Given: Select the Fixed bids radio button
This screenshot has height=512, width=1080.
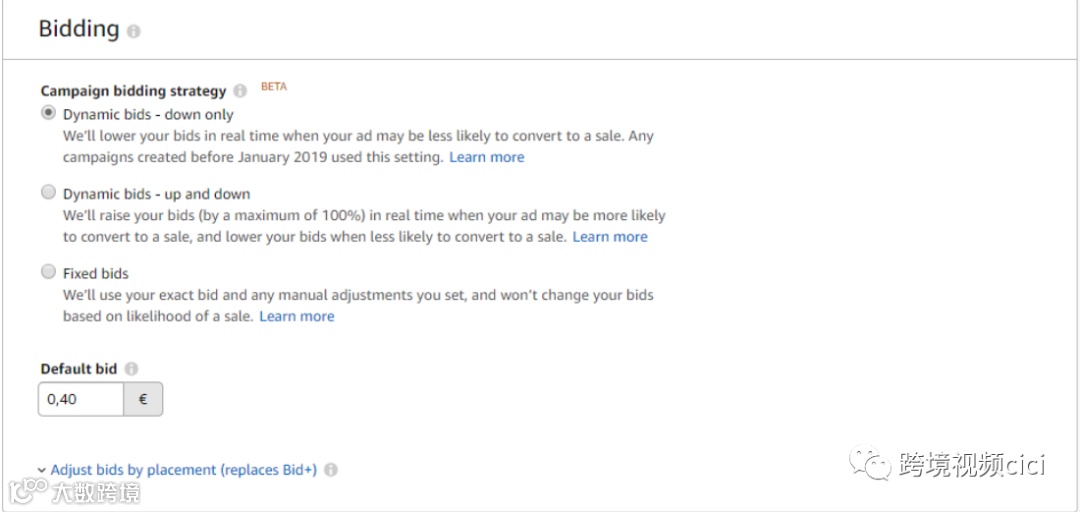Looking at the screenshot, I should click(x=48, y=272).
